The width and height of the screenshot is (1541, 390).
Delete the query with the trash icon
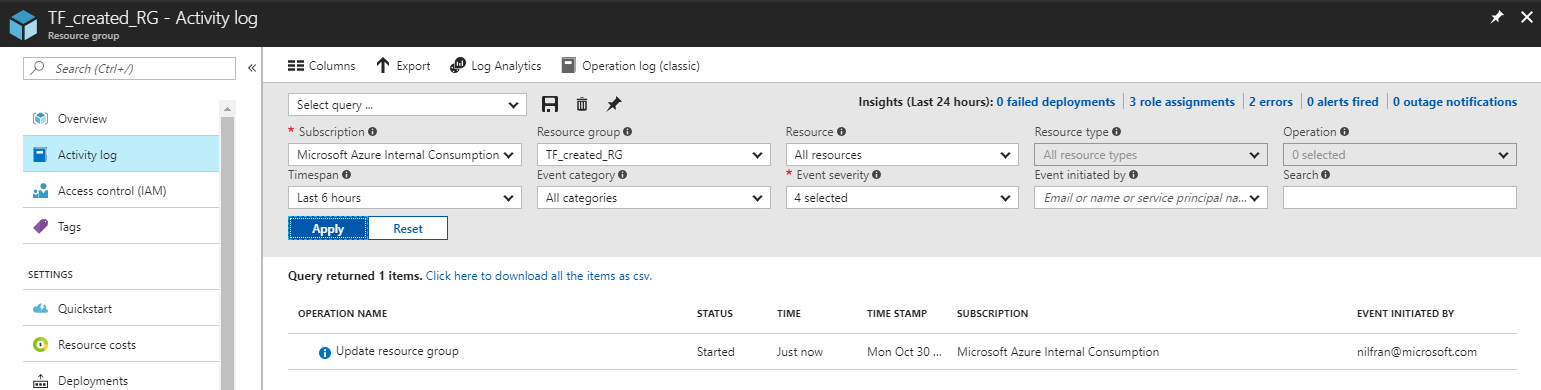(582, 104)
